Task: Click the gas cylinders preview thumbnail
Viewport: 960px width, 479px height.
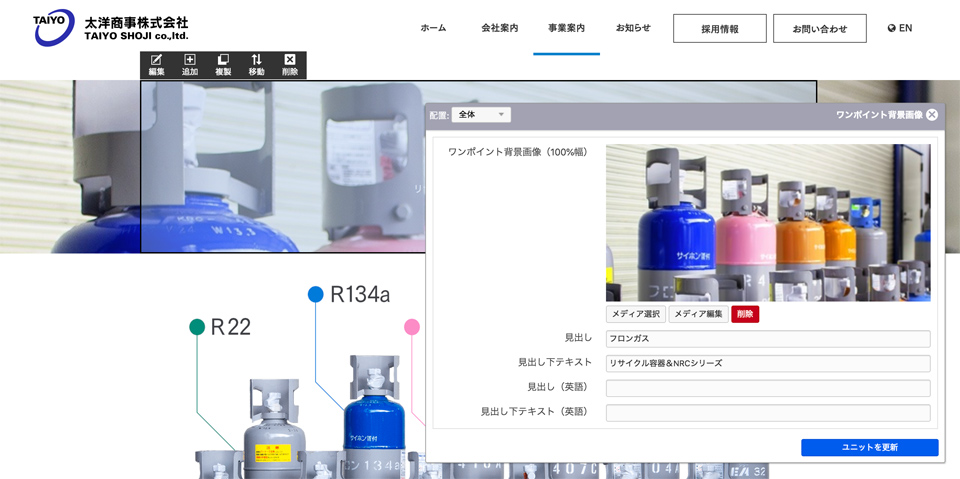Action: click(768, 223)
